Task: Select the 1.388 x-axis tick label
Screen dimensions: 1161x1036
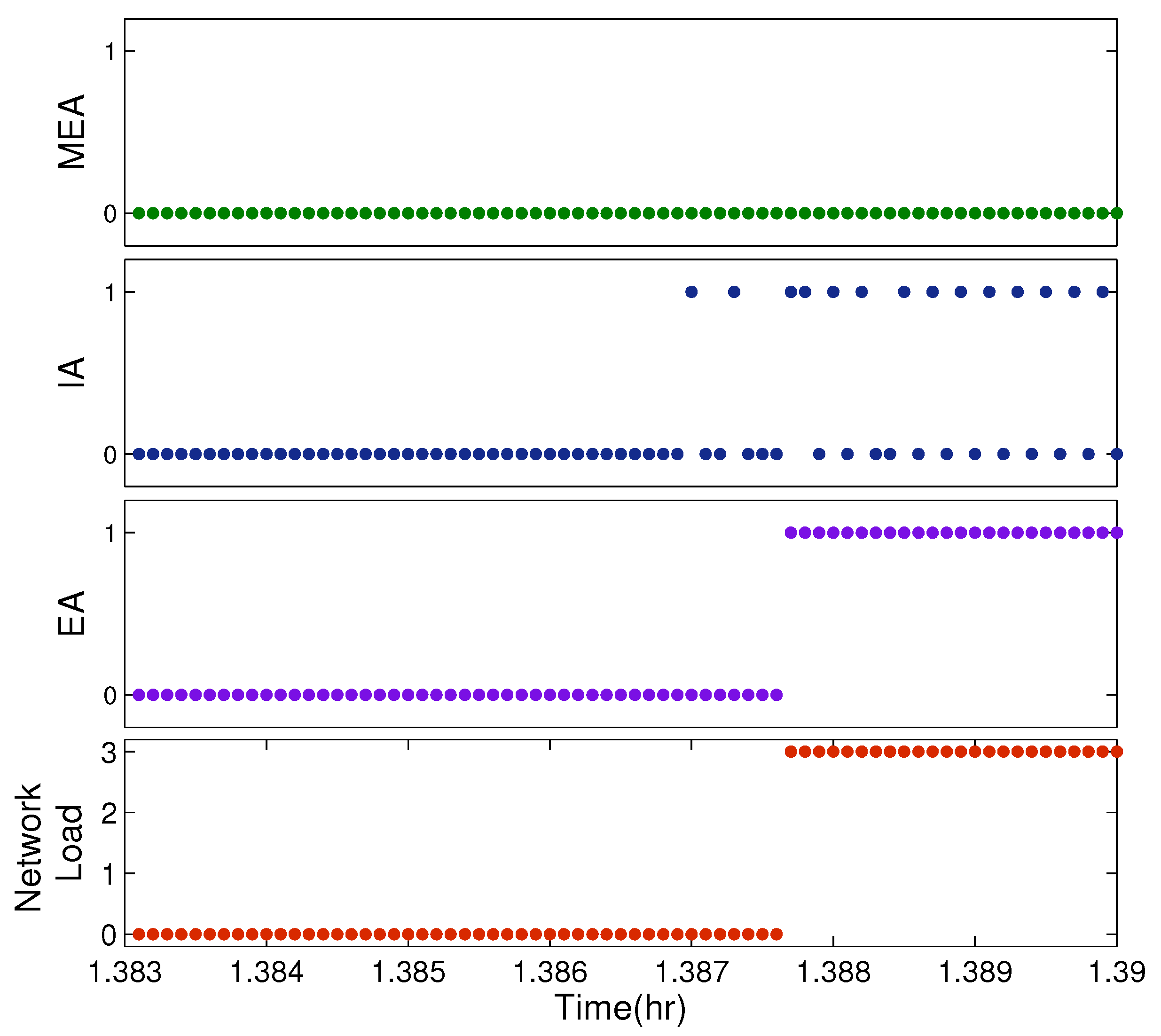Action: pos(833,972)
